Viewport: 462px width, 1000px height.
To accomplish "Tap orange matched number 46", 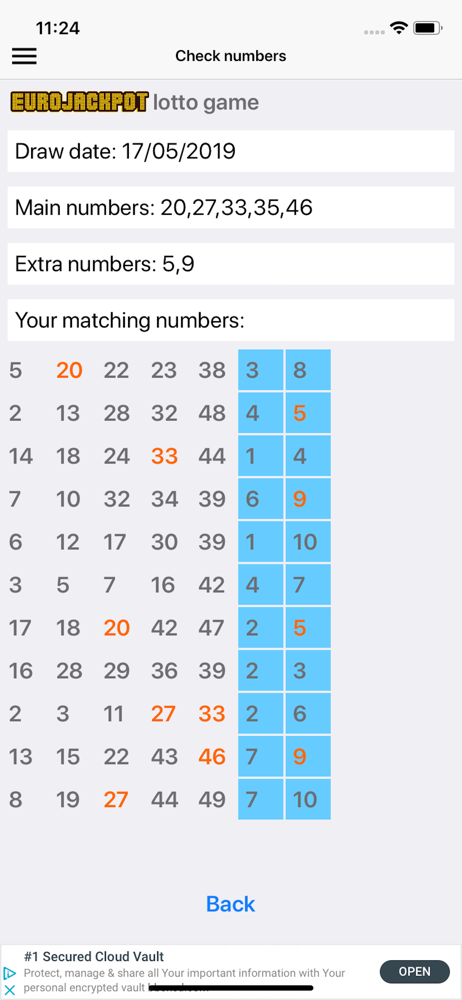I will (212, 756).
